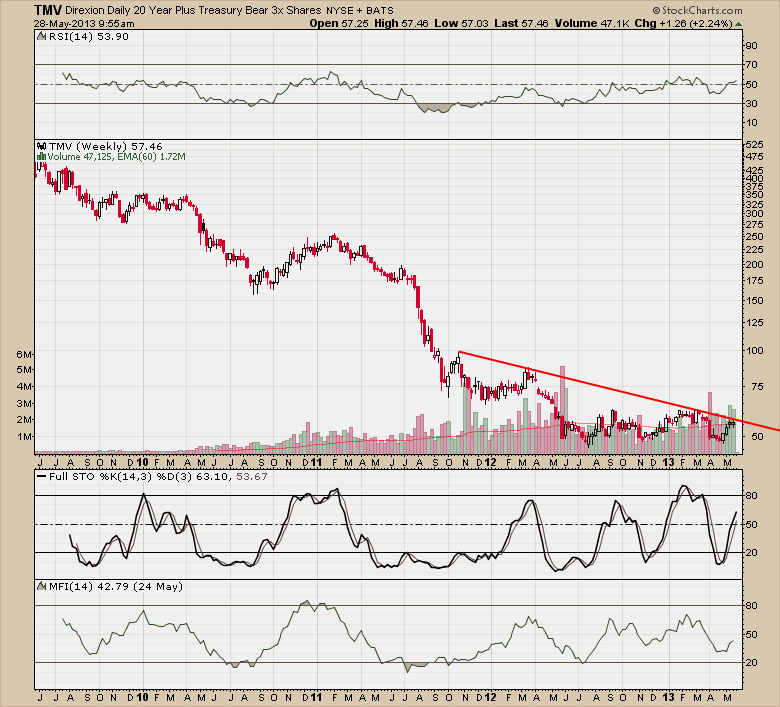Click the tallest volume bar near May 2012

[x=562, y=409]
